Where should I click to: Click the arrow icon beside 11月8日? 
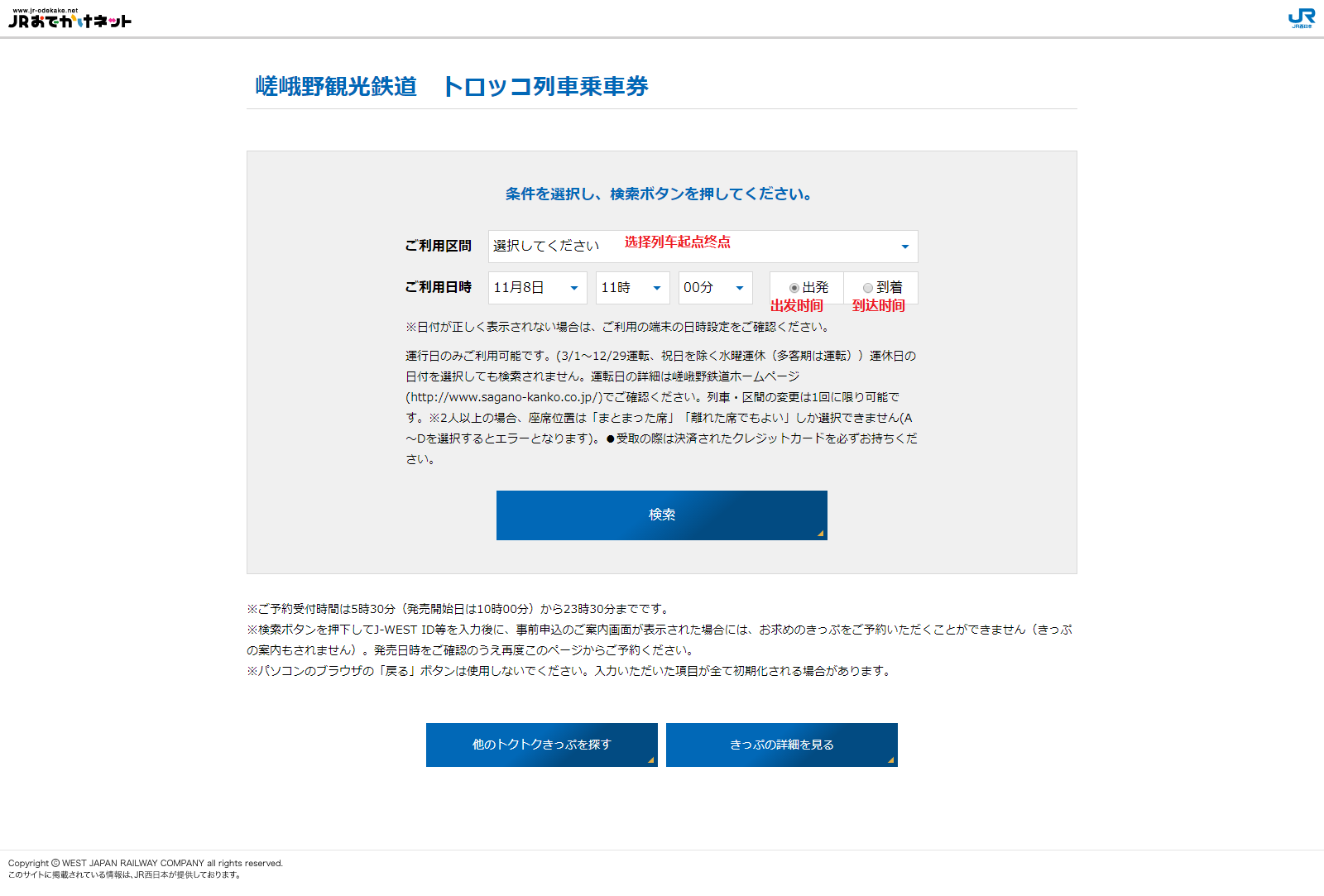(x=573, y=288)
